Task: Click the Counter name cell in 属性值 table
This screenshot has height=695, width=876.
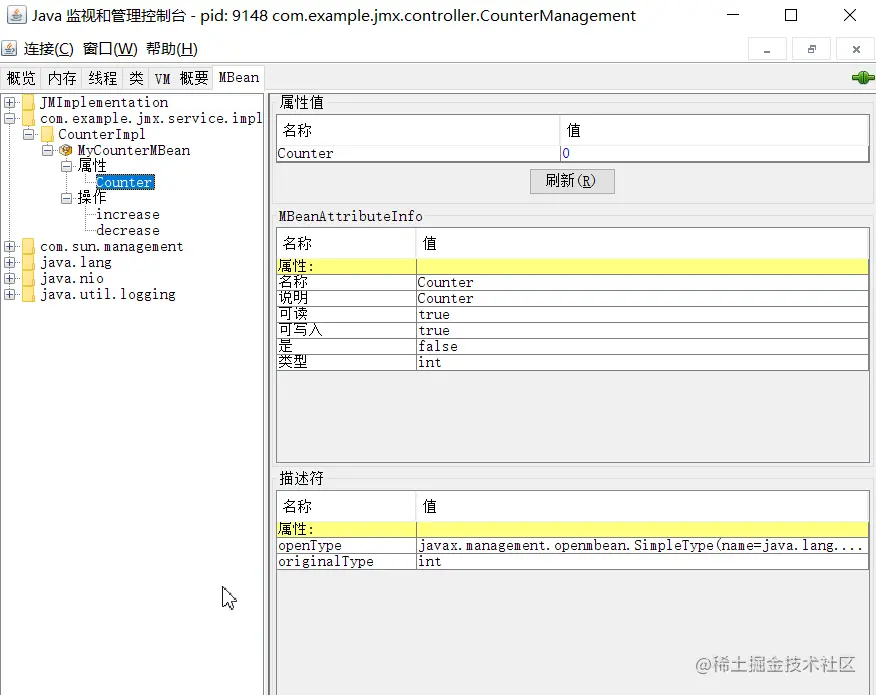Action: point(418,154)
